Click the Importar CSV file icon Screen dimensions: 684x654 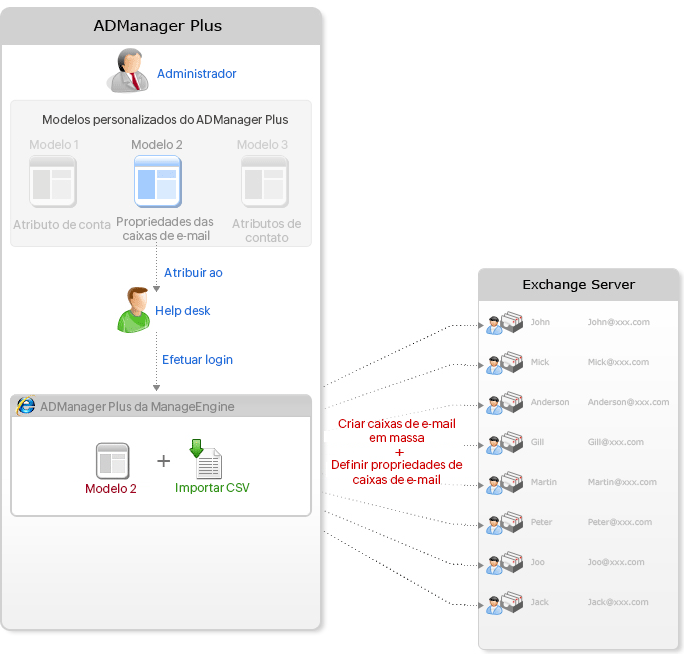coord(205,459)
